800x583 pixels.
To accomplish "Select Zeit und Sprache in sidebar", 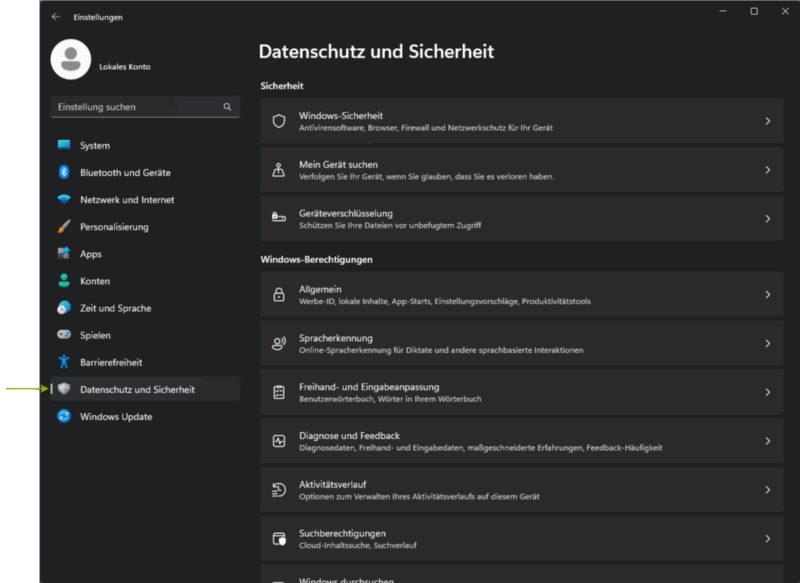I will (x=145, y=308).
